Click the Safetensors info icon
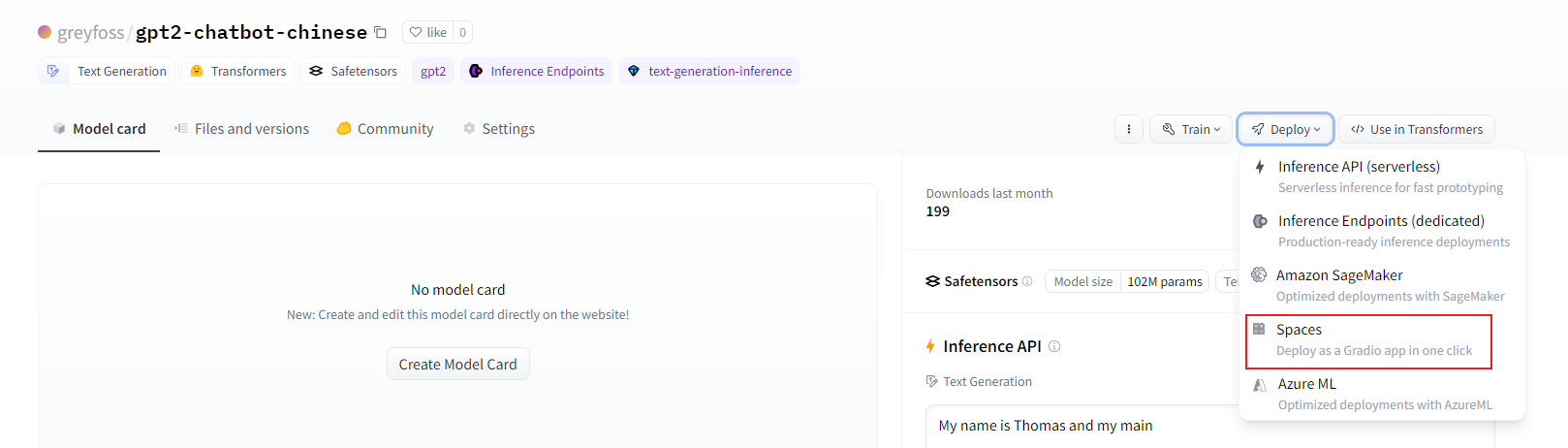The height and width of the screenshot is (448, 1568). [1027, 281]
